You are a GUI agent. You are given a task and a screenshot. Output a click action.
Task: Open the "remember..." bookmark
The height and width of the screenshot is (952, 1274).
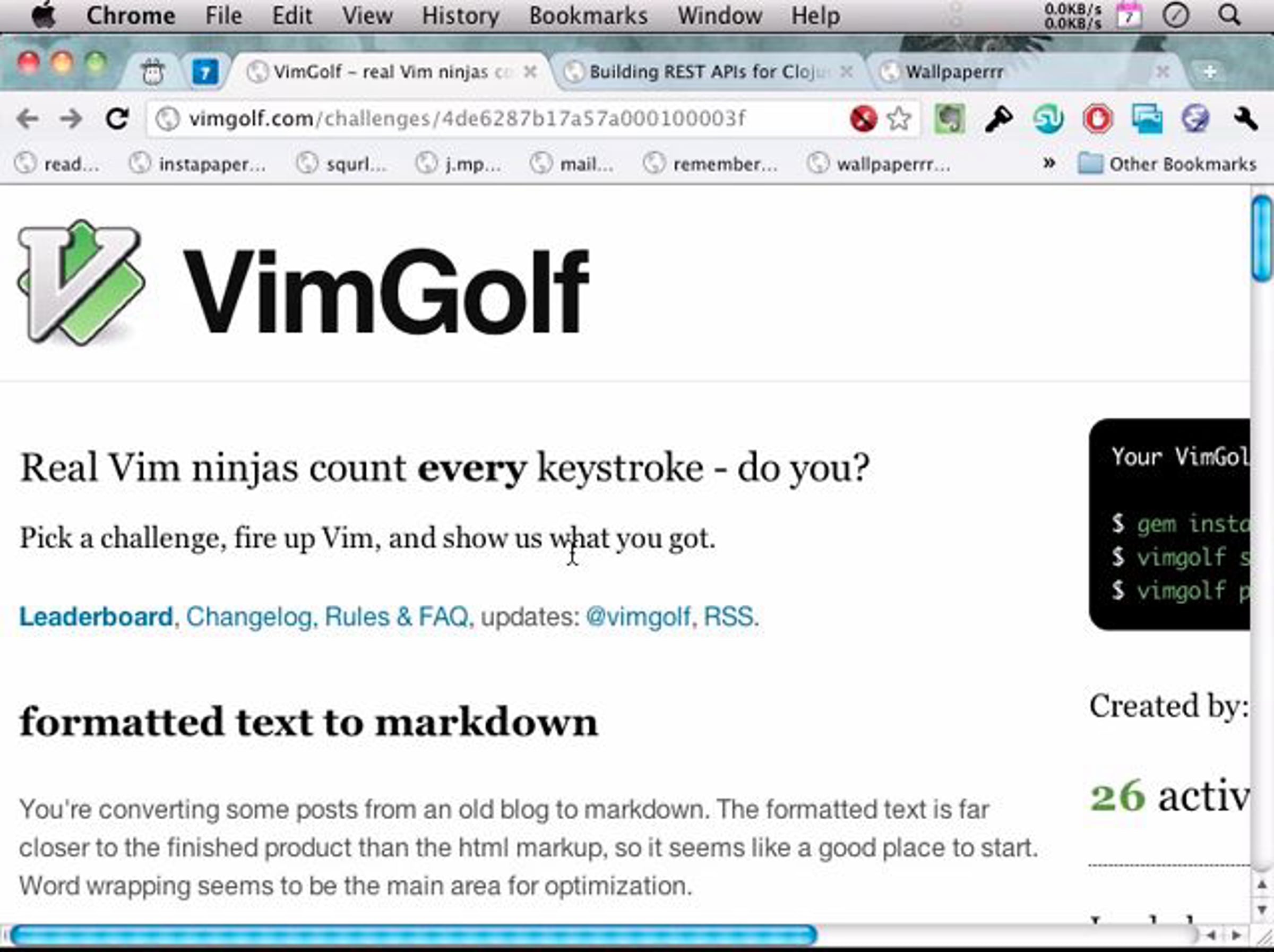click(x=710, y=164)
